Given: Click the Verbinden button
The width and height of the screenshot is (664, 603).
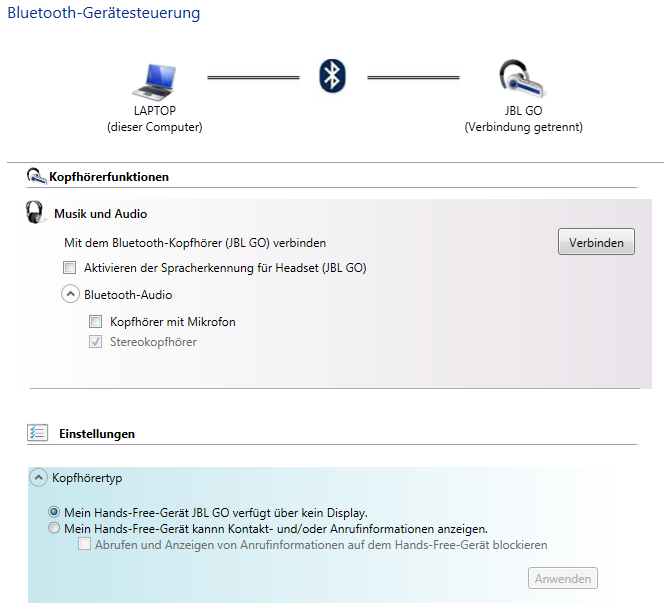Looking at the screenshot, I should tap(596, 242).
